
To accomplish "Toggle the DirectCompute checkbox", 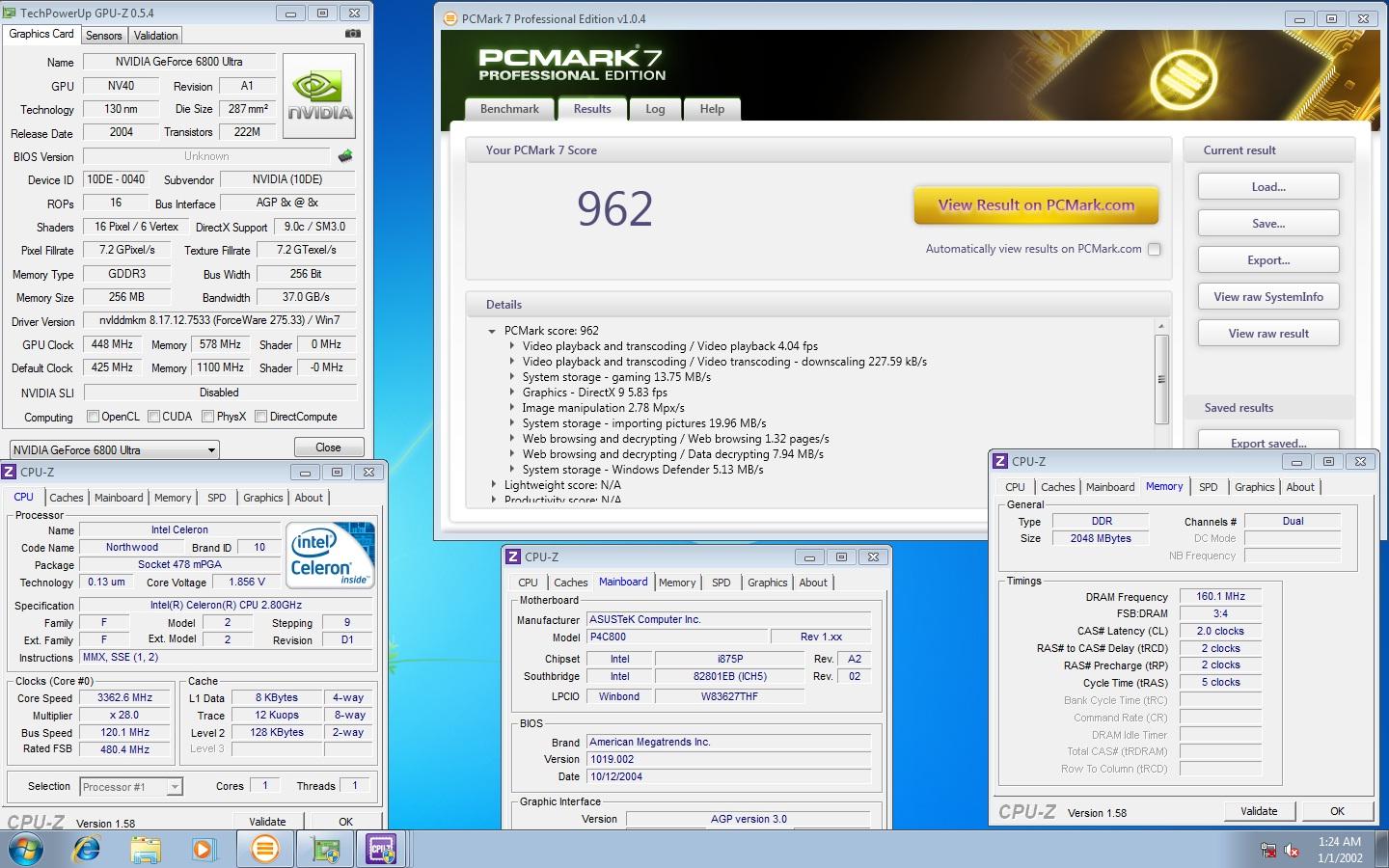I will point(260,417).
